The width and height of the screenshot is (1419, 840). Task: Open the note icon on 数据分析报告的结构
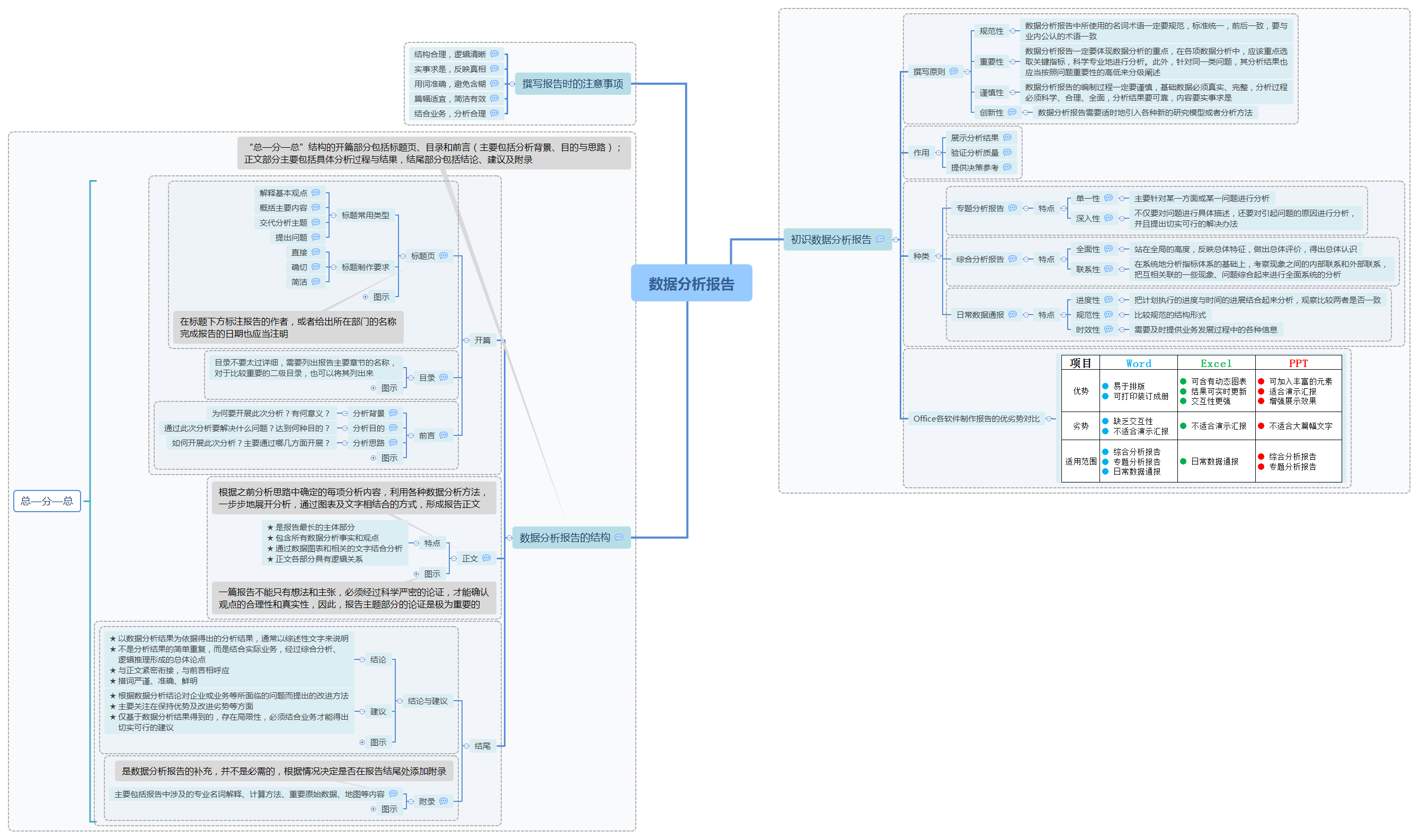(619, 538)
